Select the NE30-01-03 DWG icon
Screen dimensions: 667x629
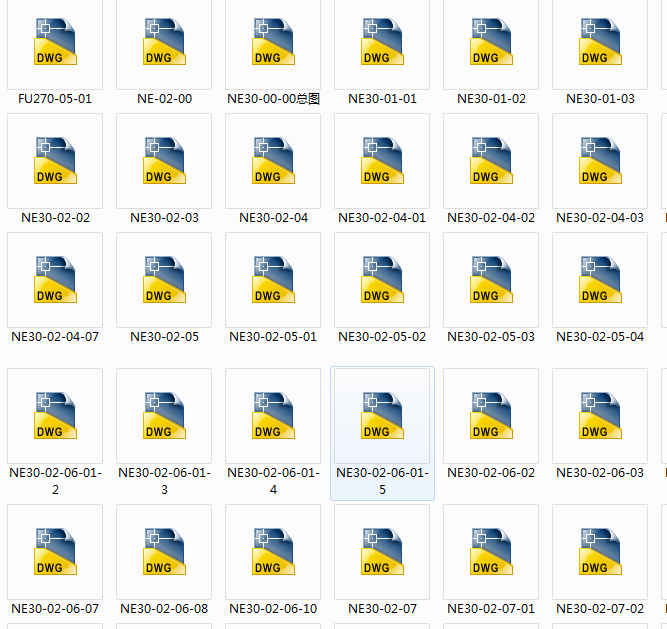[600, 42]
